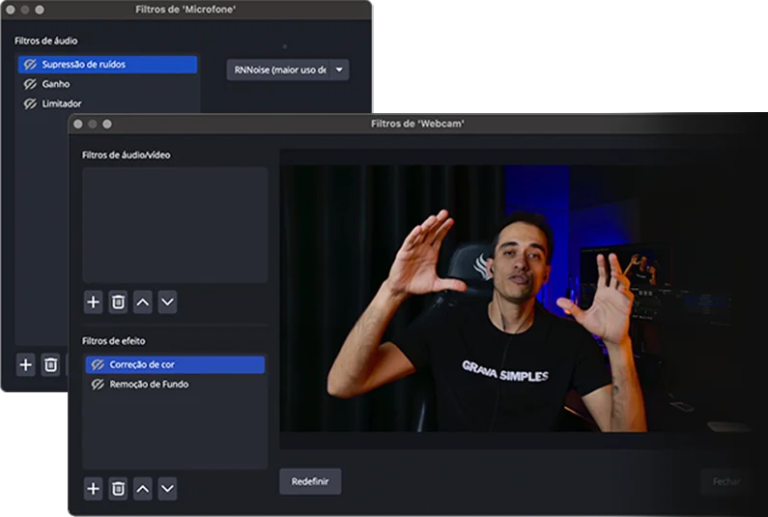Move effect filter up in list
The width and height of the screenshot is (768, 517).
143,488
